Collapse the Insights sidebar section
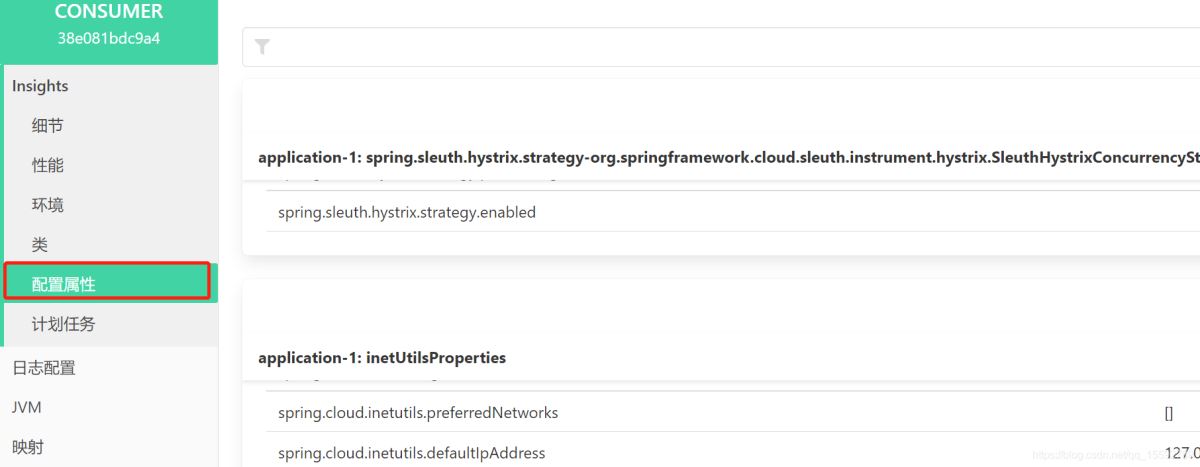This screenshot has height=467, width=1200. [40, 86]
